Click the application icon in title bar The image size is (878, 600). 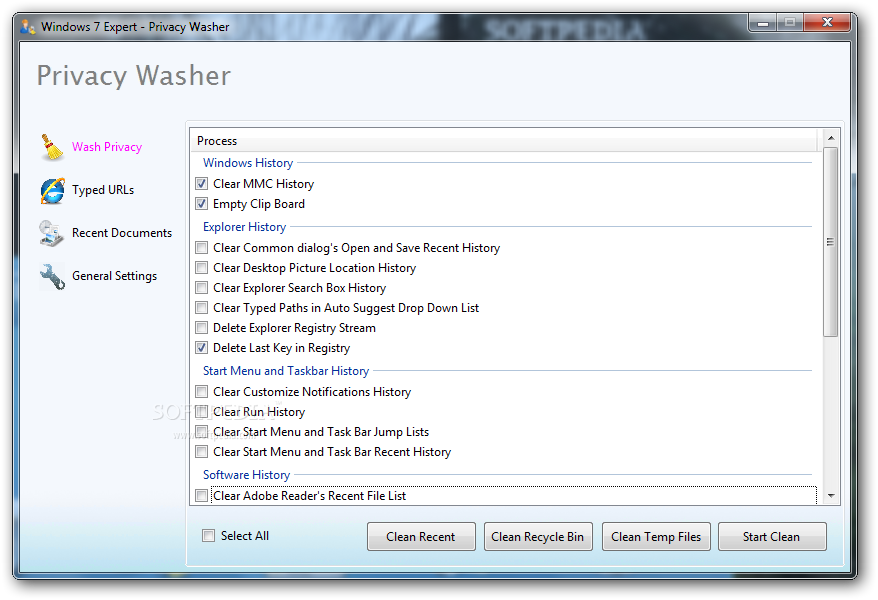click(27, 26)
